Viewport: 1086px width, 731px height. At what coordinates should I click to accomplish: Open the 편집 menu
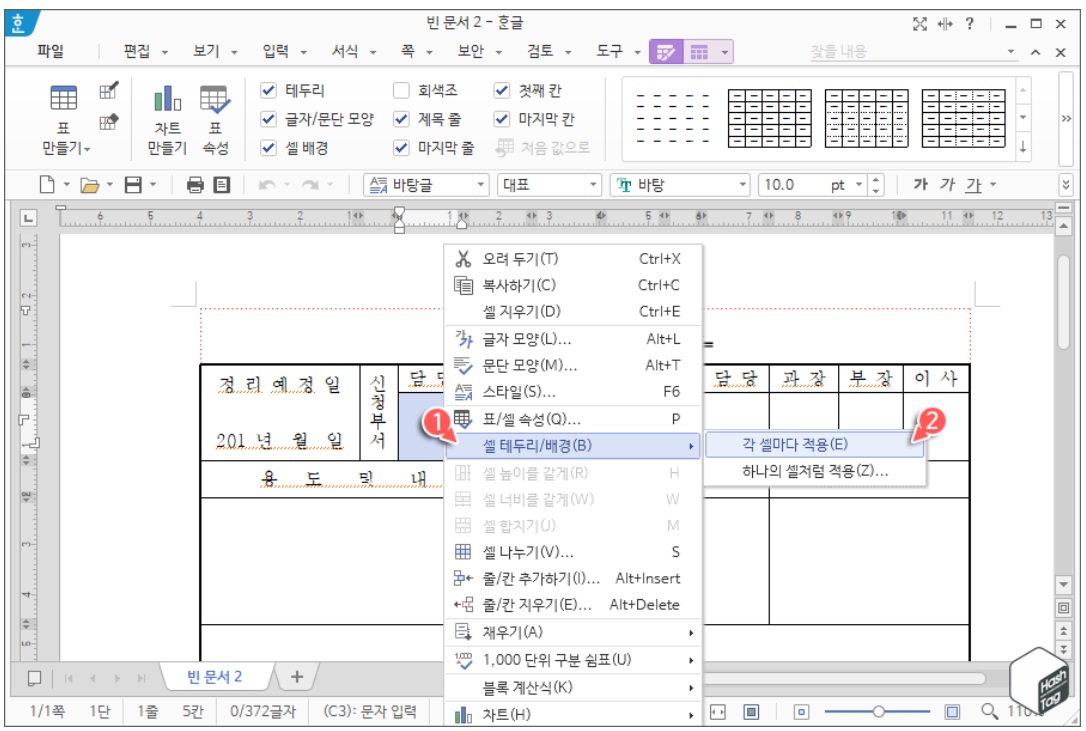(136, 51)
